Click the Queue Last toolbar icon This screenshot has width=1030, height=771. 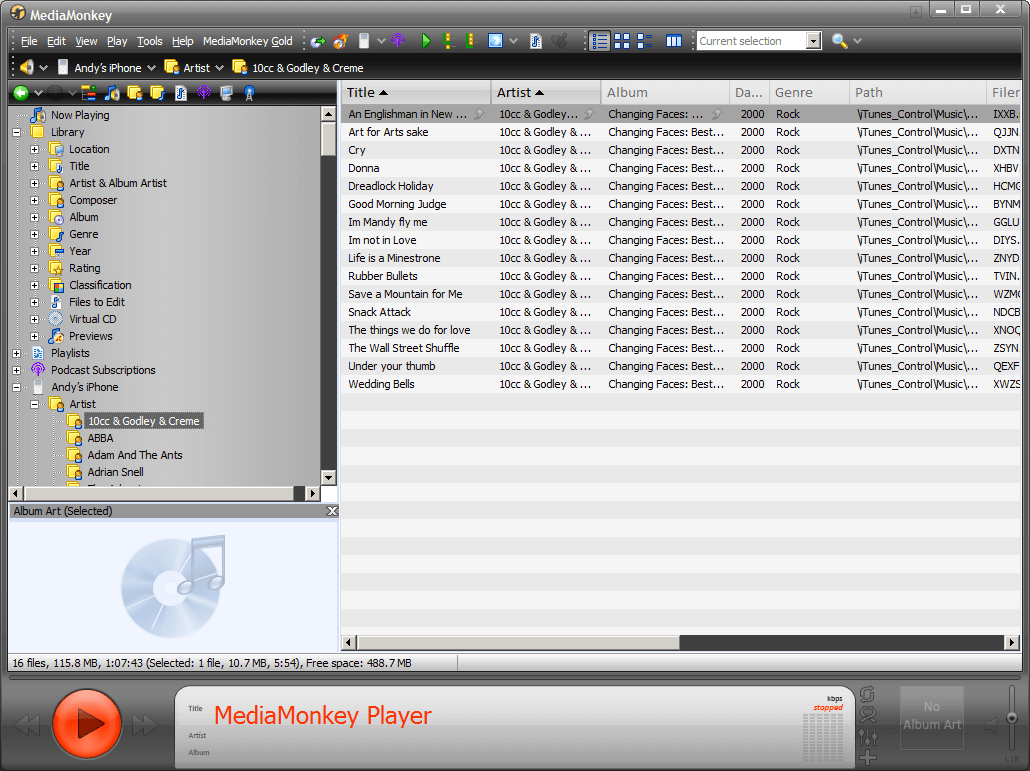470,41
